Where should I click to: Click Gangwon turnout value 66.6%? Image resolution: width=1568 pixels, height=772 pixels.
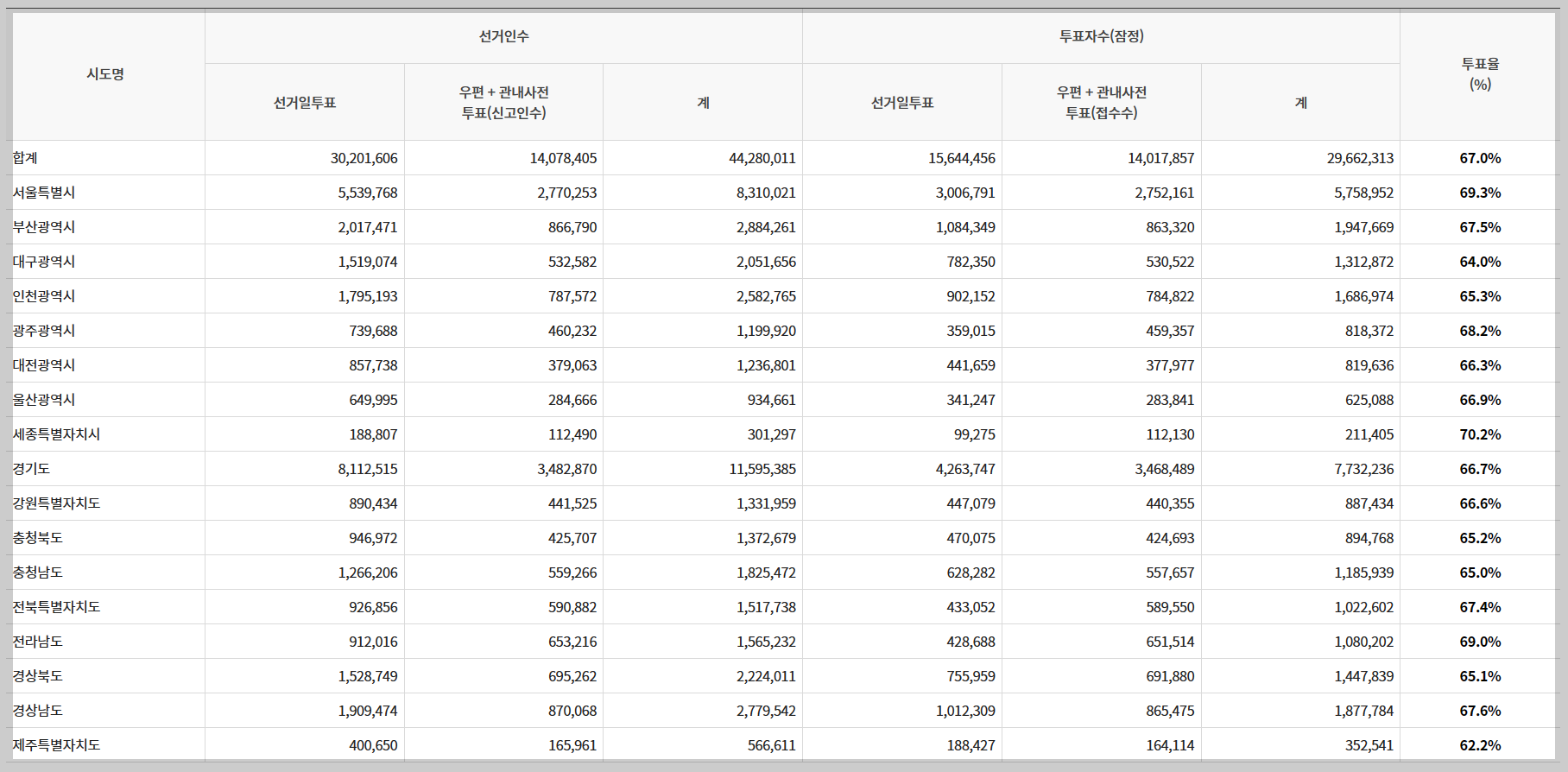pyautogui.click(x=1480, y=503)
